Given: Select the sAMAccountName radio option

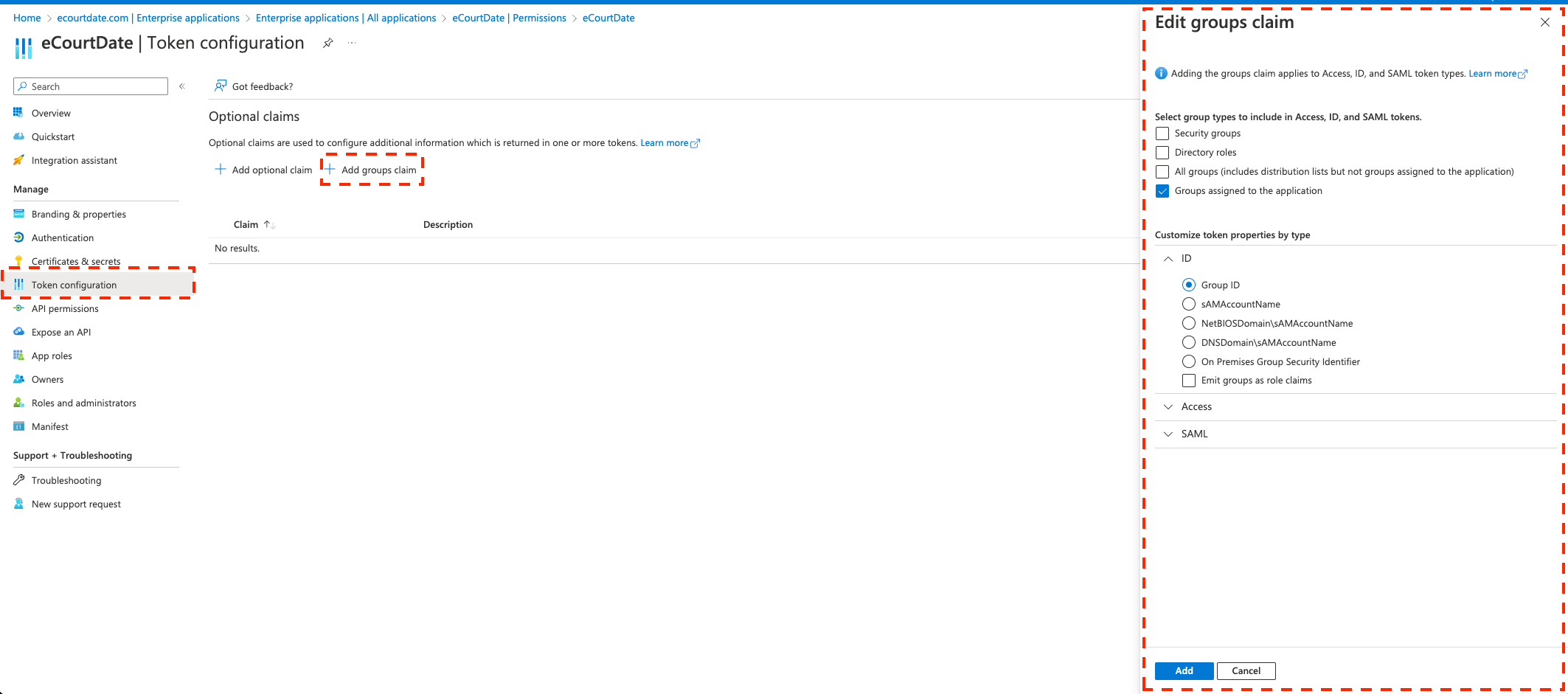Looking at the screenshot, I should pyautogui.click(x=1189, y=304).
